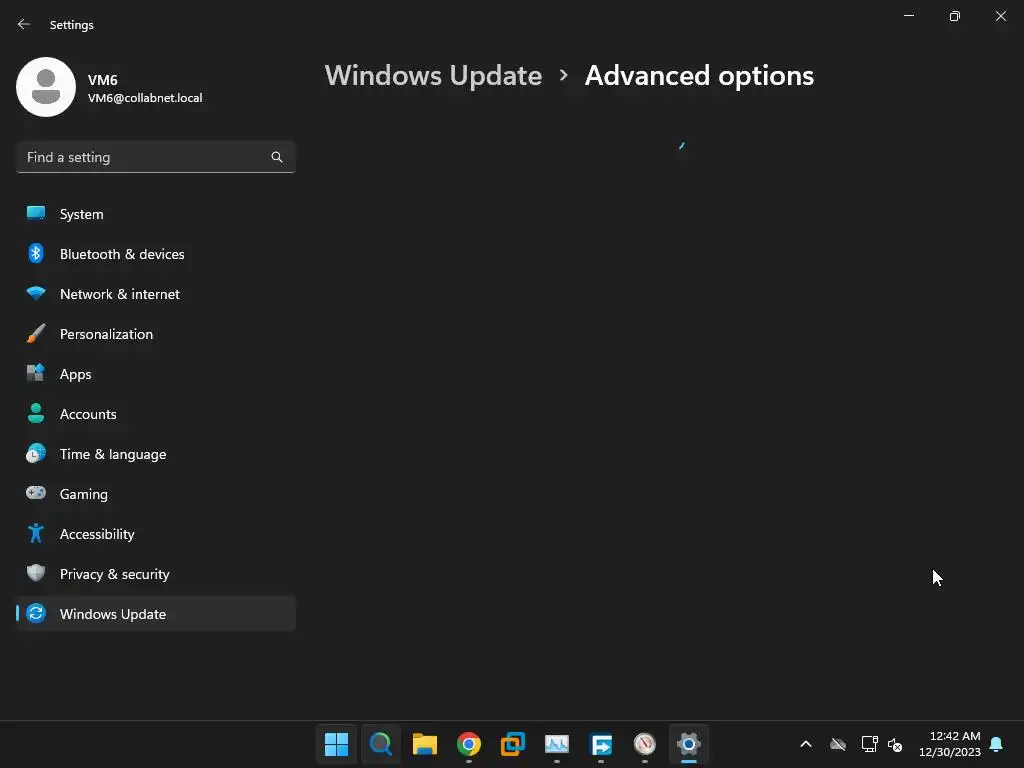Open the Gaming label
The height and width of the screenshot is (768, 1024).
pyautogui.click(x=84, y=494)
